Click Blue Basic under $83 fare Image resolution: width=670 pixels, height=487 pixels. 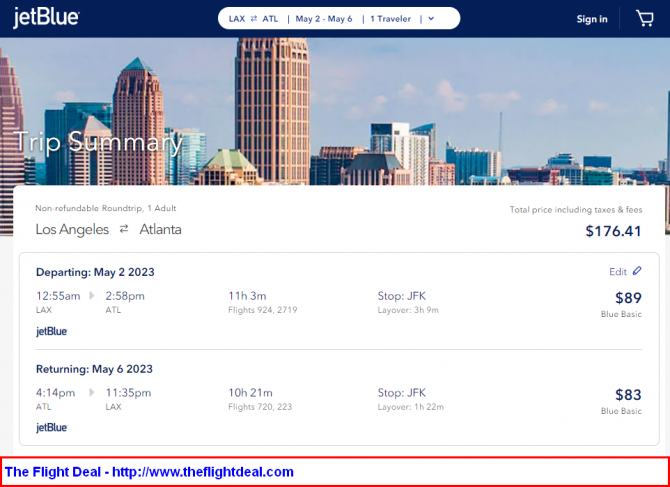pos(621,411)
